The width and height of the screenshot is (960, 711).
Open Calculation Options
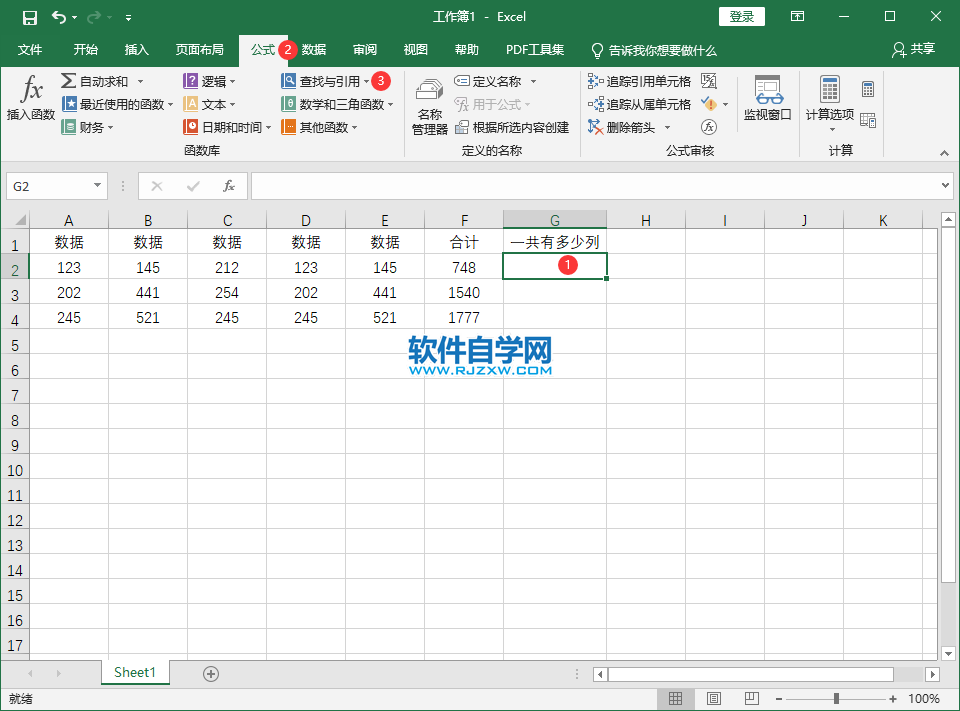click(830, 103)
